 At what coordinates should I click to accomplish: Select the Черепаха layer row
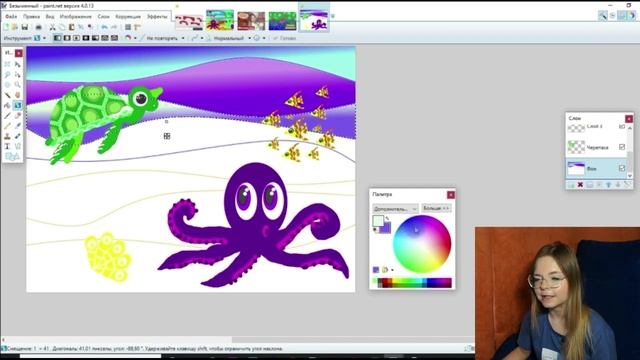(x=595, y=147)
